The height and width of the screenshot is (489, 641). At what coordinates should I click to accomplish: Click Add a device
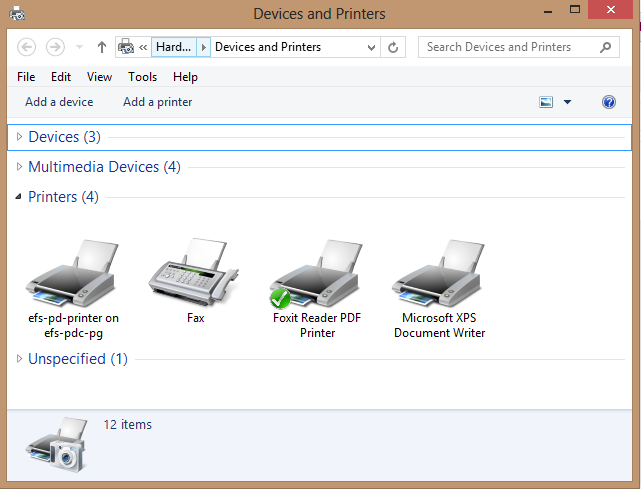point(59,102)
